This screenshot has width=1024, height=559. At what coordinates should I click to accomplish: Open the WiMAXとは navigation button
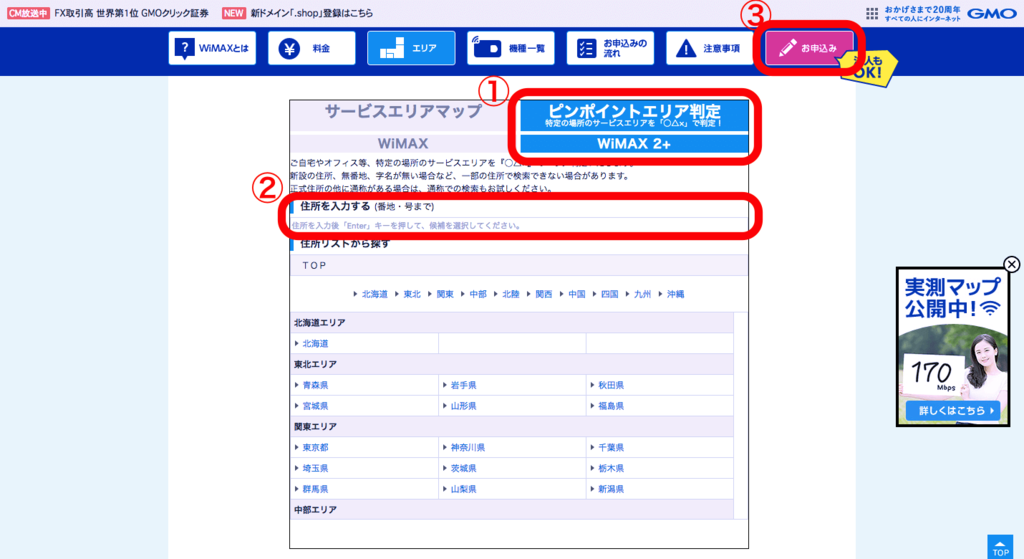pos(212,48)
